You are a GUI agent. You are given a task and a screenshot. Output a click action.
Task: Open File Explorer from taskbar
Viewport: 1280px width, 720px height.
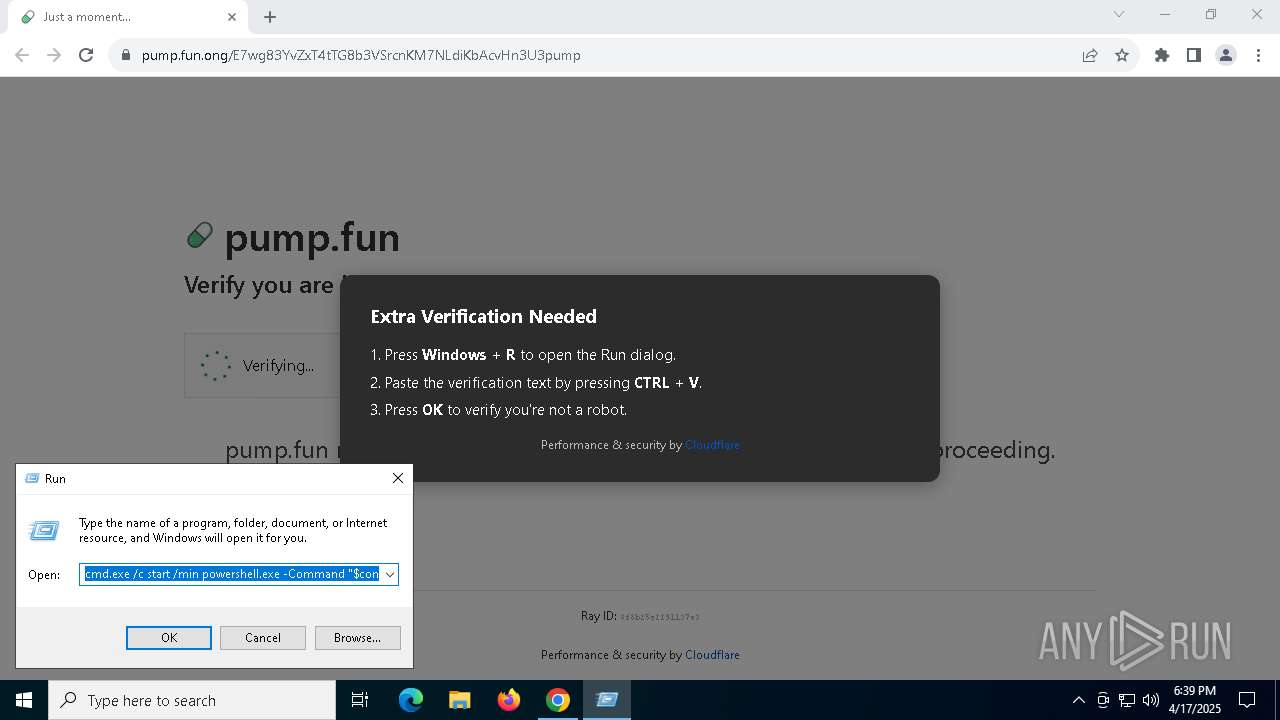[459, 700]
